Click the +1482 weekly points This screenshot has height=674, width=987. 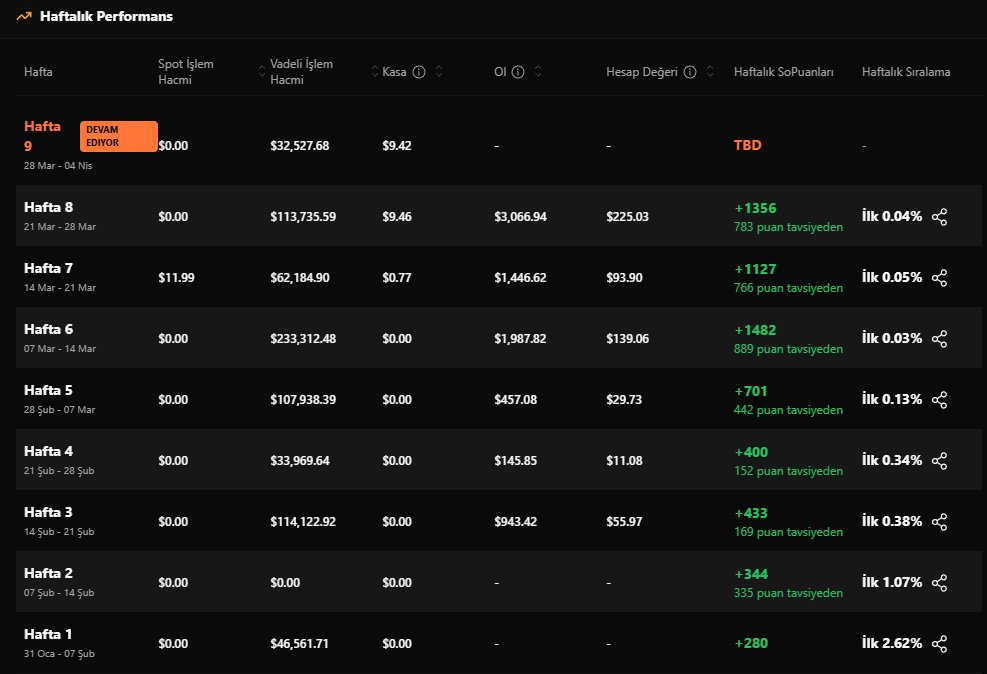(755, 330)
